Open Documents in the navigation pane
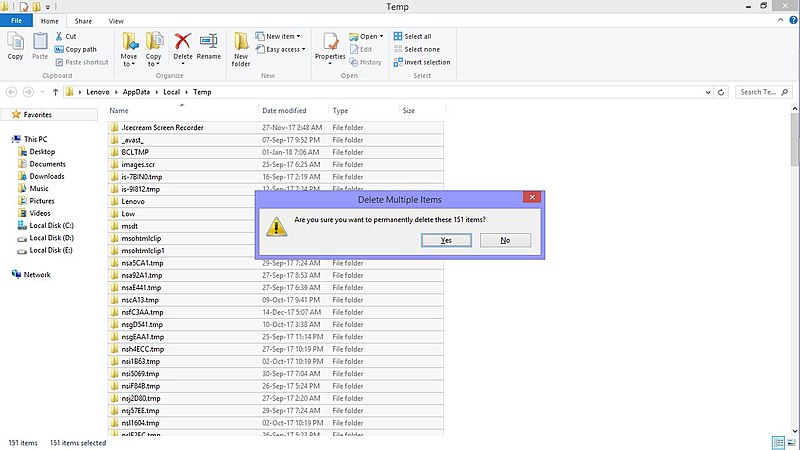 coord(47,164)
